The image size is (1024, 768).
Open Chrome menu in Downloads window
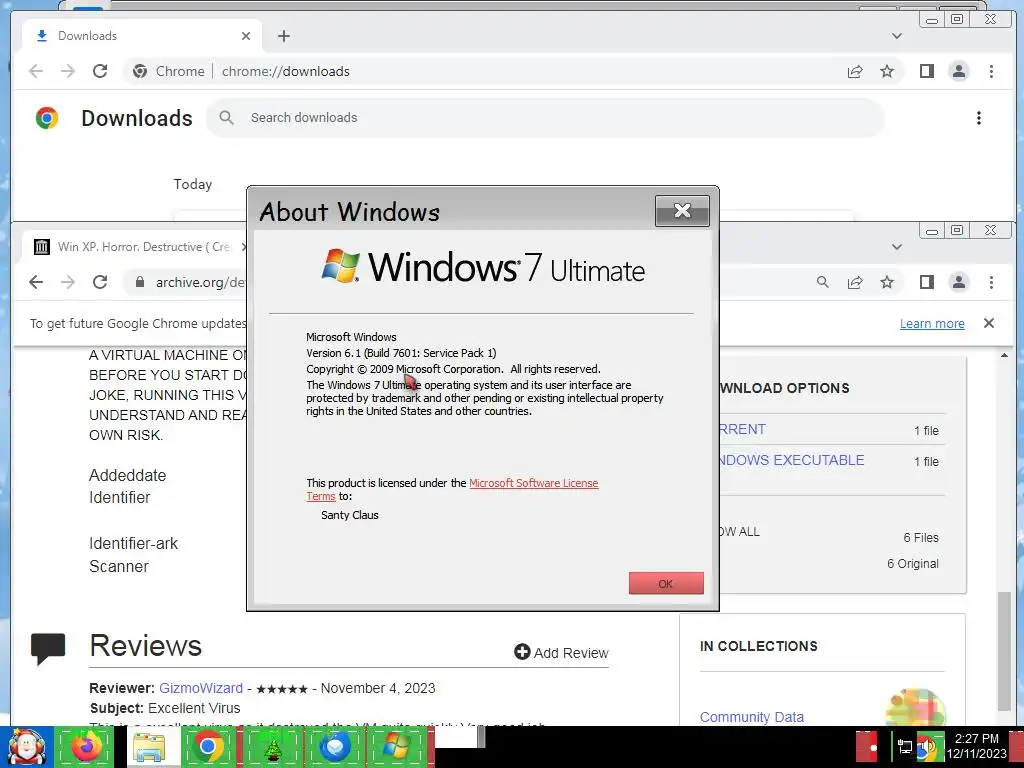click(x=991, y=71)
